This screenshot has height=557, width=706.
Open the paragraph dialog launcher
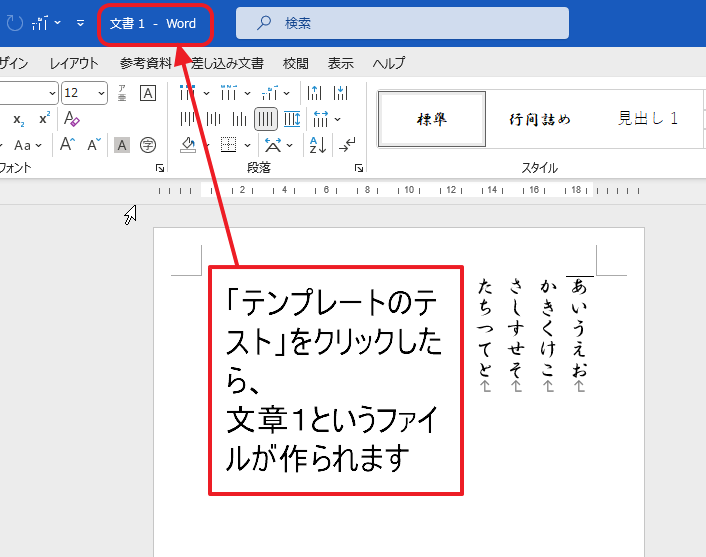click(358, 169)
